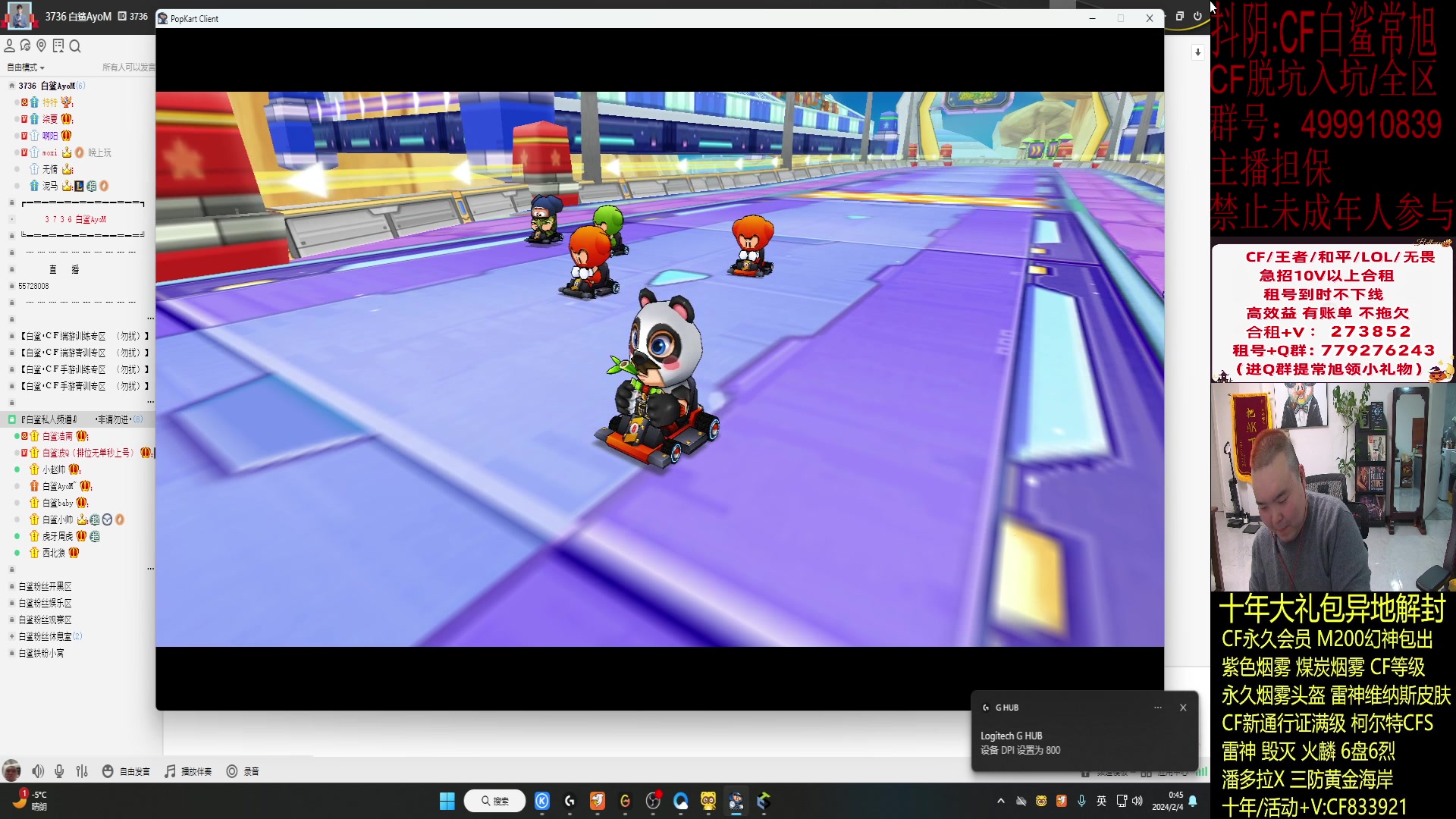
Task: Mute the speaker volume icon
Action: pyautogui.click(x=37, y=771)
